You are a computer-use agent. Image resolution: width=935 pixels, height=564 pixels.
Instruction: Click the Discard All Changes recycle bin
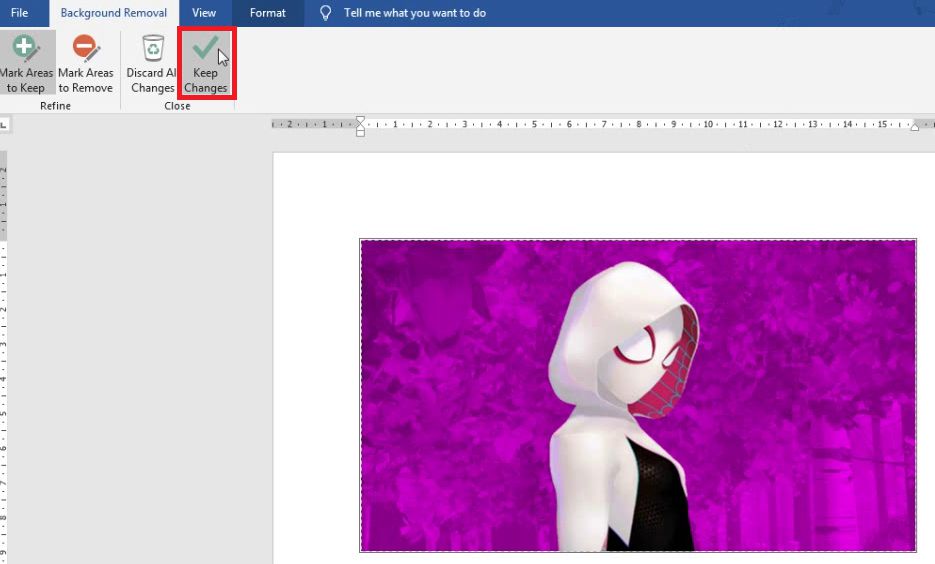click(x=152, y=63)
